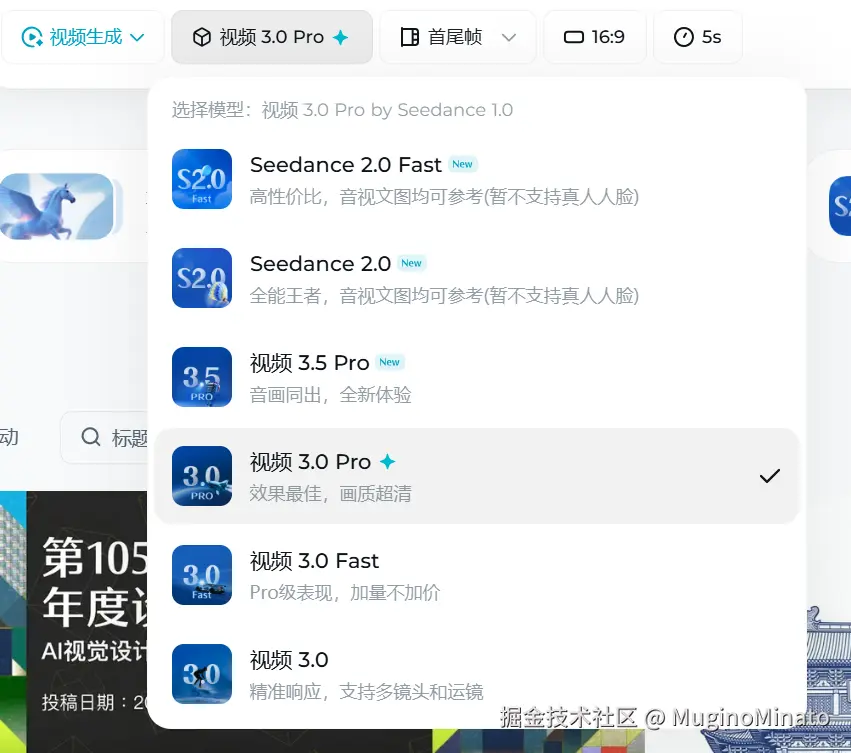Expand the 首尾帧 dropdown chevron
851x753 pixels.
[x=508, y=36]
